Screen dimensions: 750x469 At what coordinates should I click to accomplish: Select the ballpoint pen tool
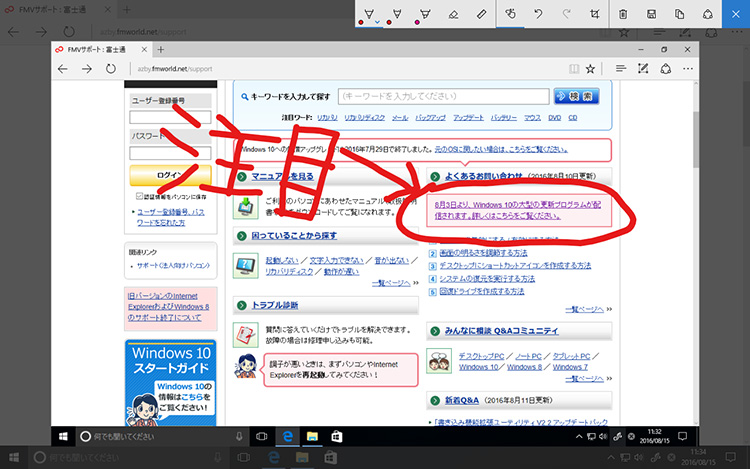click(369, 14)
